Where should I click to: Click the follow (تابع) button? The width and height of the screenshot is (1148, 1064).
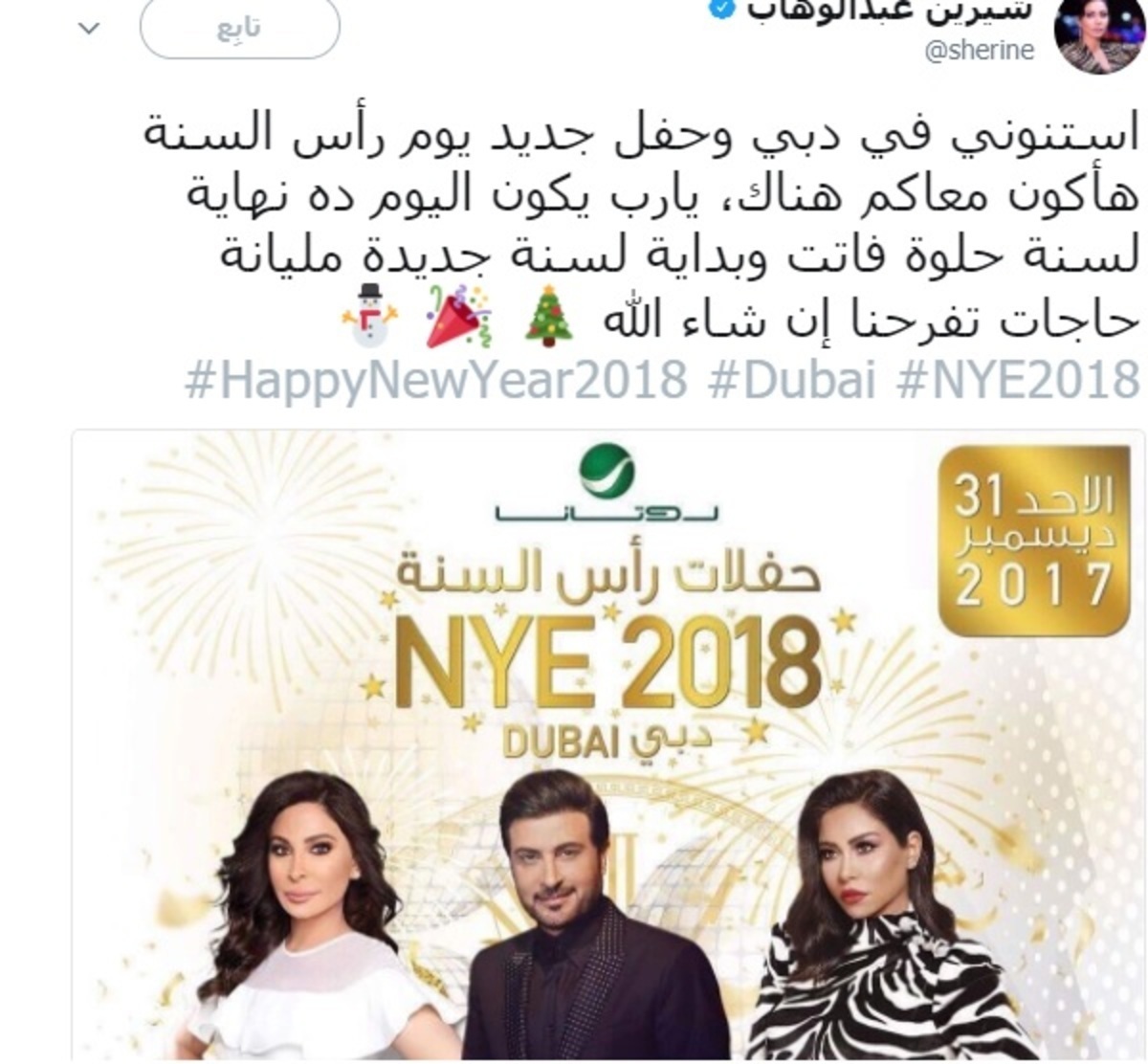pos(239,28)
